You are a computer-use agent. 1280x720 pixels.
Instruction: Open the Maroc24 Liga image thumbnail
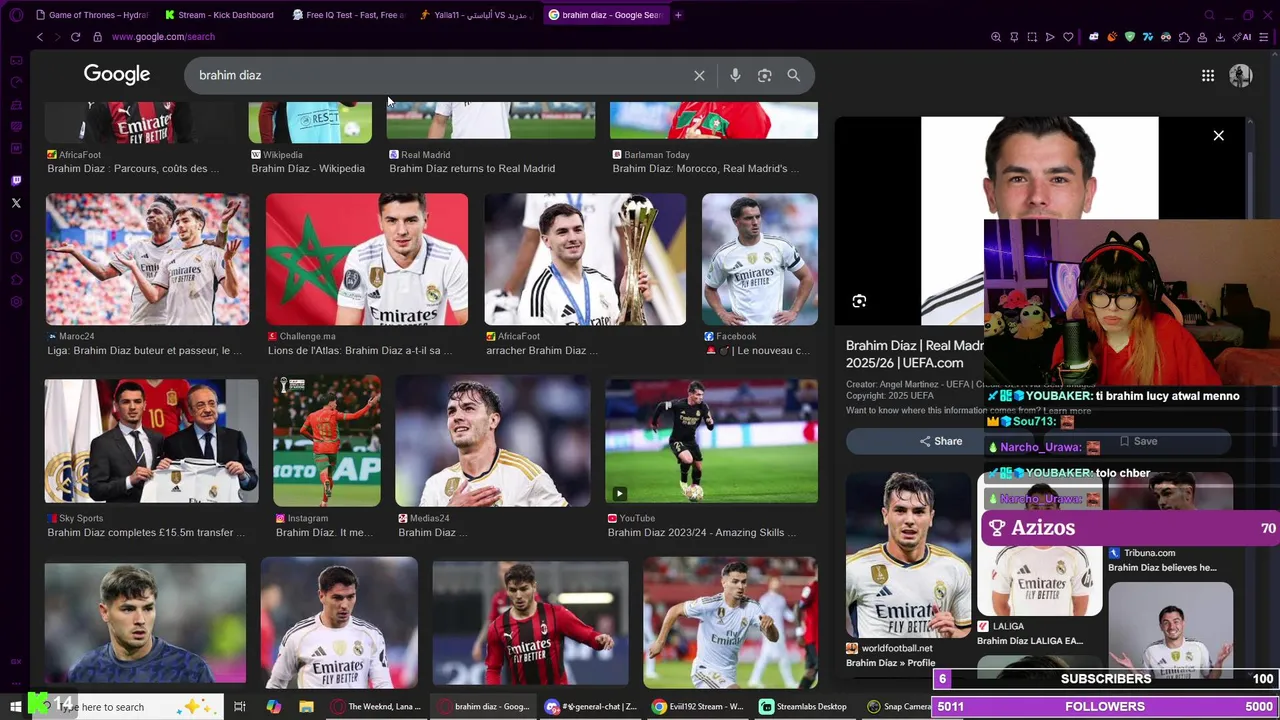tap(147, 260)
